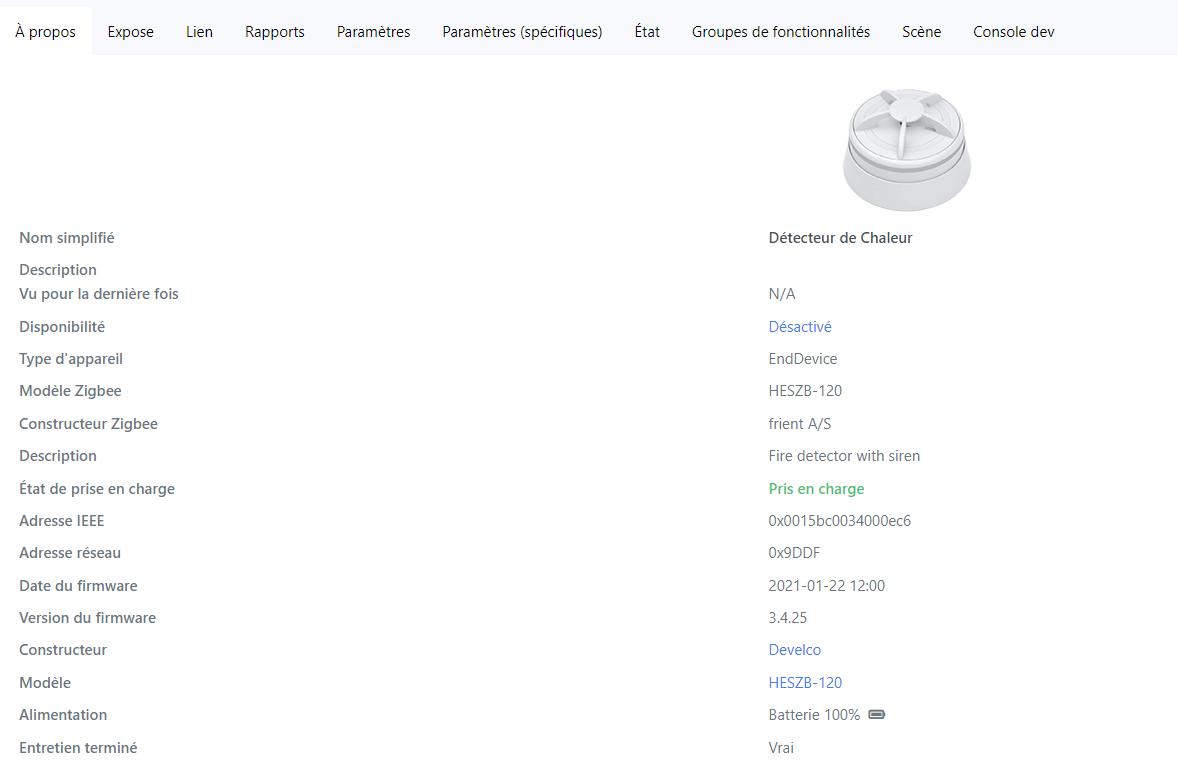Image resolution: width=1178 pixels, height=768 pixels.
Task: Open the Console dev tab
Action: point(1013,32)
